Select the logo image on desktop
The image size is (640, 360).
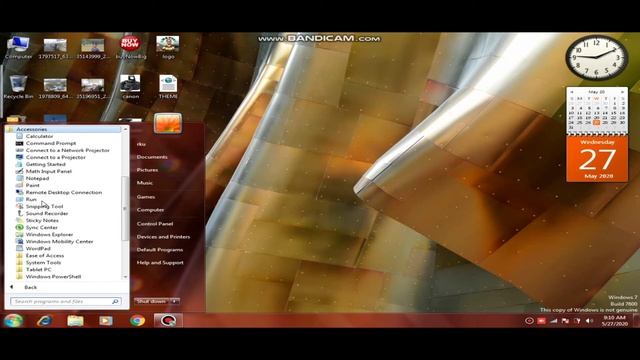[168, 48]
